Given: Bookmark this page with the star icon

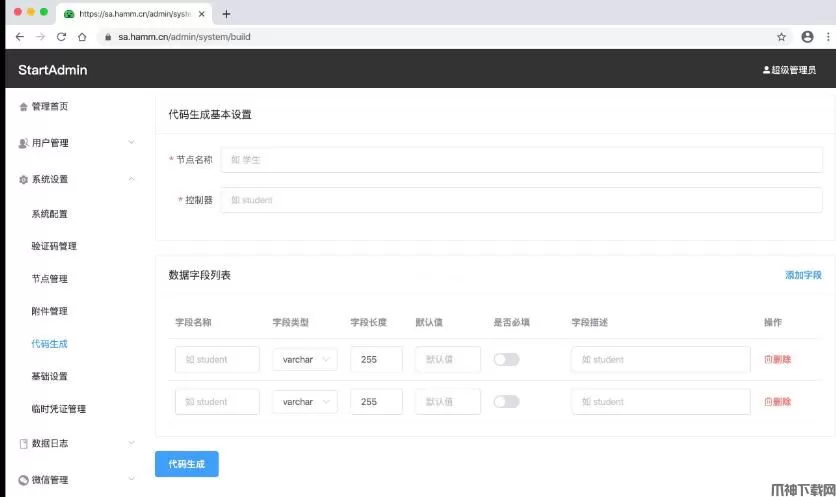Looking at the screenshot, I should coord(781,37).
